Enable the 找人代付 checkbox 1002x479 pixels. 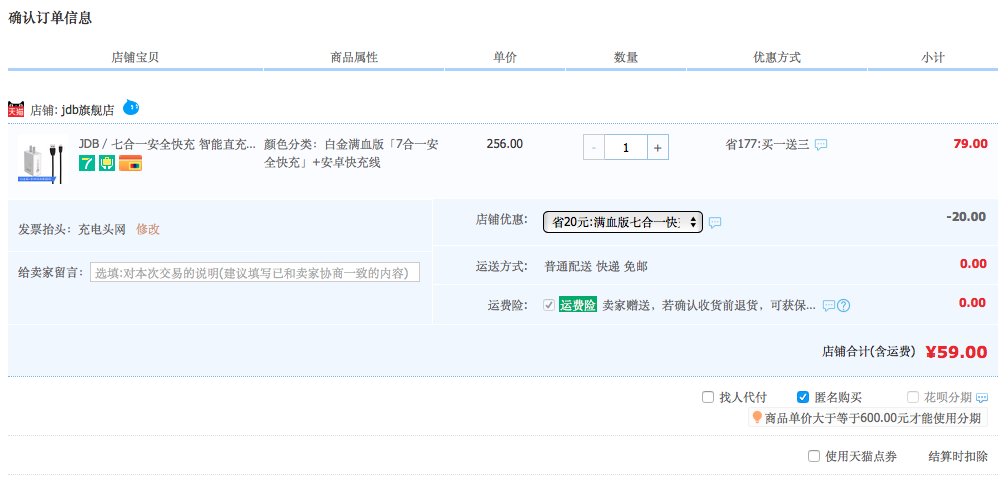tap(708, 397)
